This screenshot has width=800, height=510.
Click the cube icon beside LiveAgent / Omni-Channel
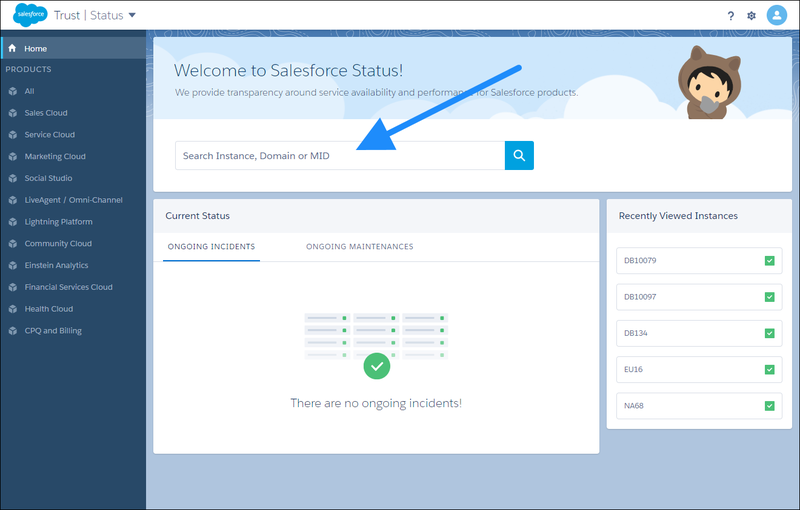pos(13,200)
